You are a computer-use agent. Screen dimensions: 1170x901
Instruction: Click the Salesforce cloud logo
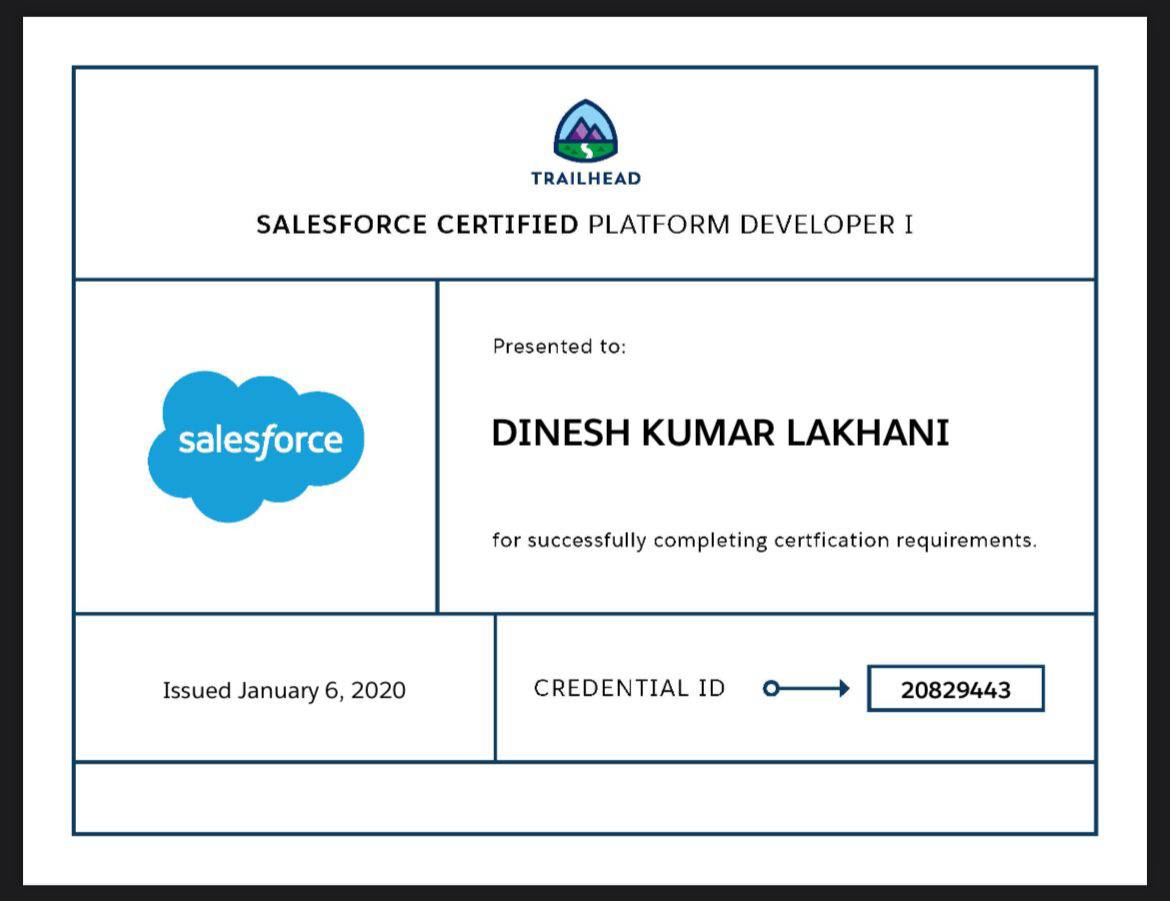(256, 446)
